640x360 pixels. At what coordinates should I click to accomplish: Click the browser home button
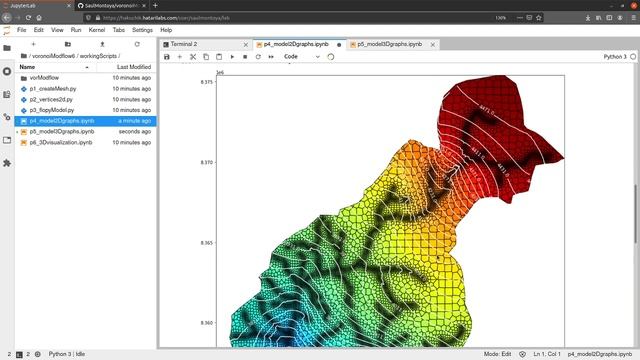[39, 18]
